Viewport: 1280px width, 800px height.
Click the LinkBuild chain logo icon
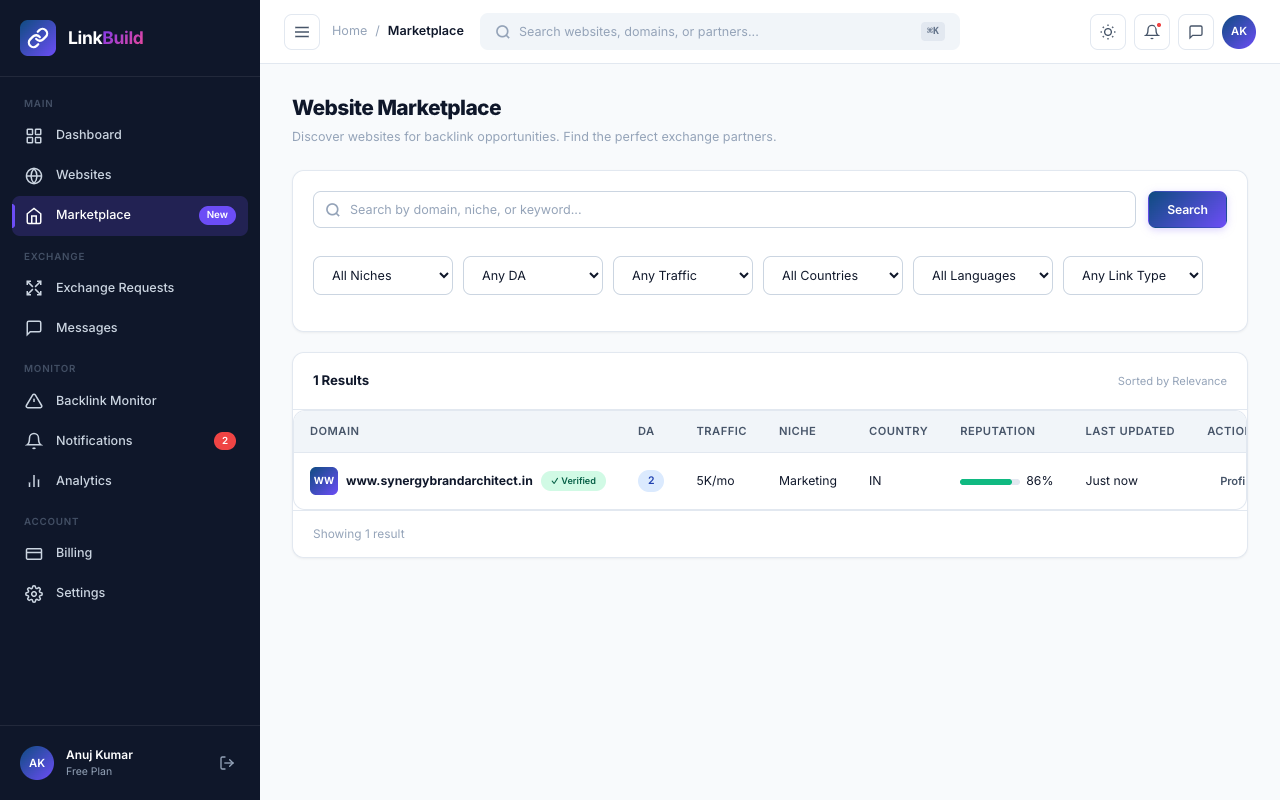[x=38, y=38]
